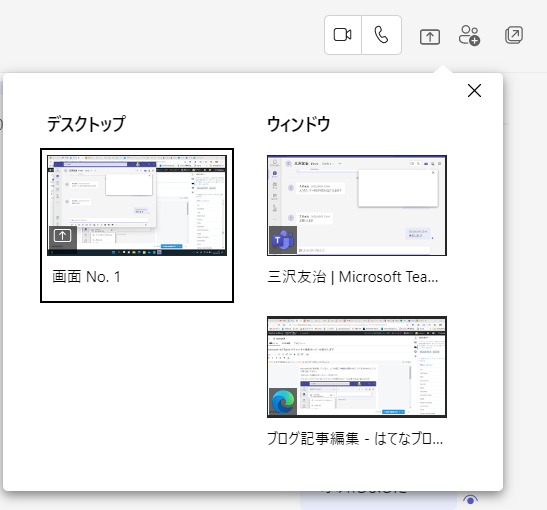
Task: Click the seen eye icon below popup
Action: (x=470, y=500)
